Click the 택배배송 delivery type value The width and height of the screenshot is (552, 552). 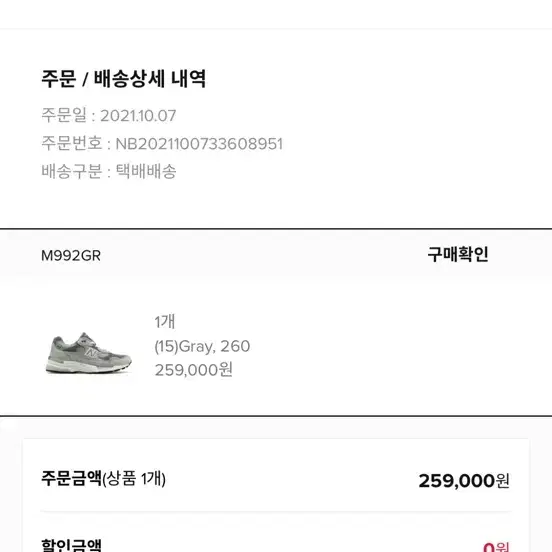tap(146, 171)
